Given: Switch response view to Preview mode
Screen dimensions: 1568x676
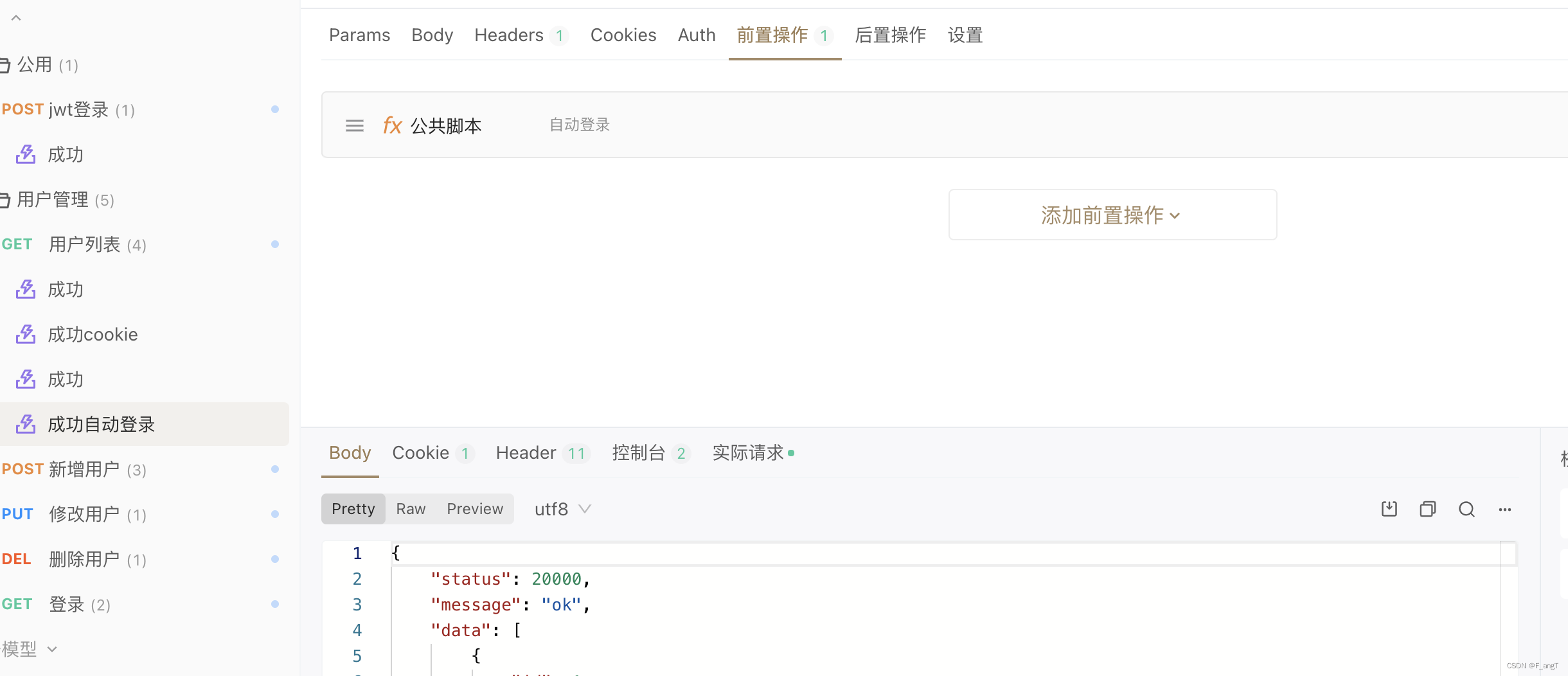Looking at the screenshot, I should pos(475,508).
